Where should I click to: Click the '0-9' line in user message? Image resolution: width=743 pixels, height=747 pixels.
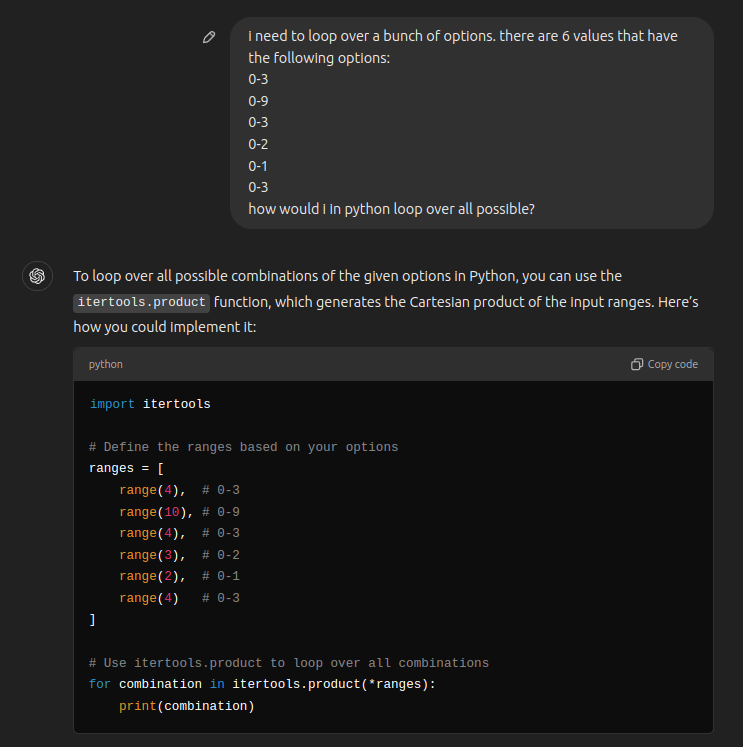click(258, 101)
